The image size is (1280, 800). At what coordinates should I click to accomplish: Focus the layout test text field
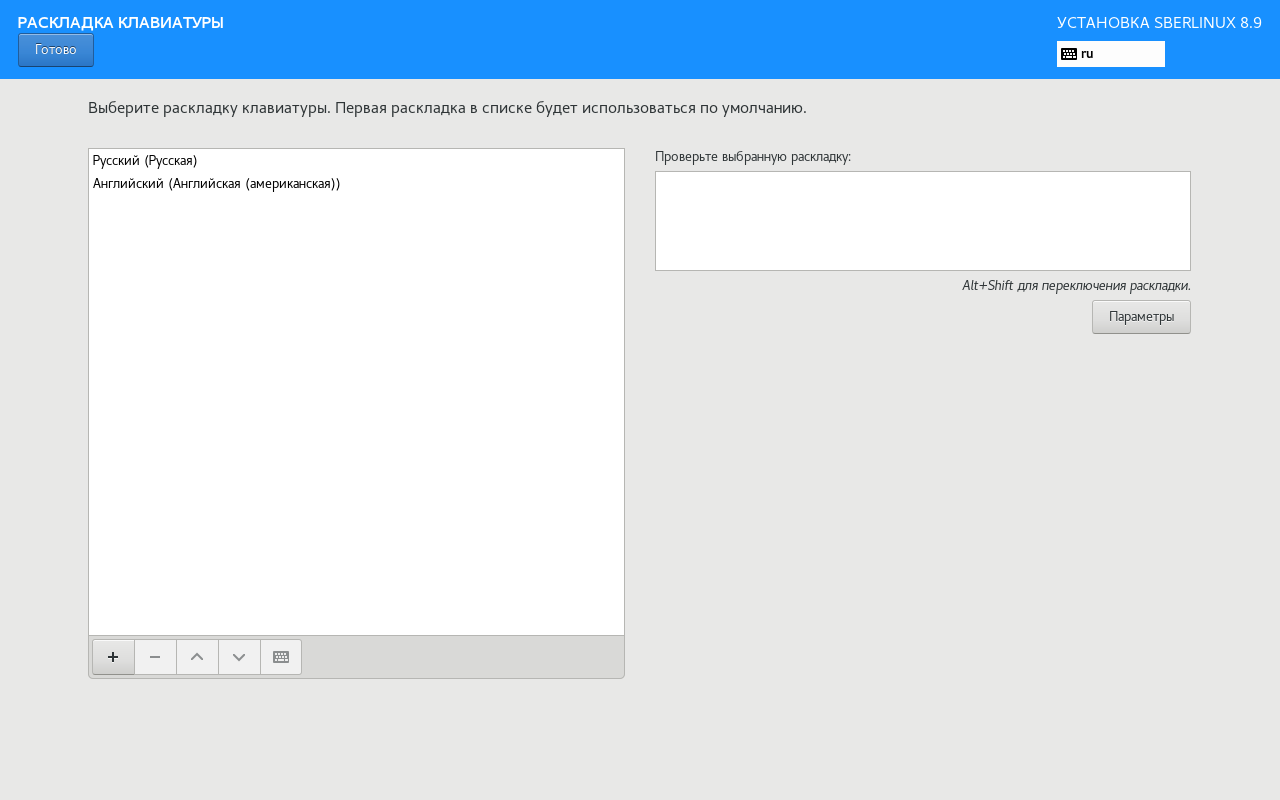pyautogui.click(x=922, y=221)
